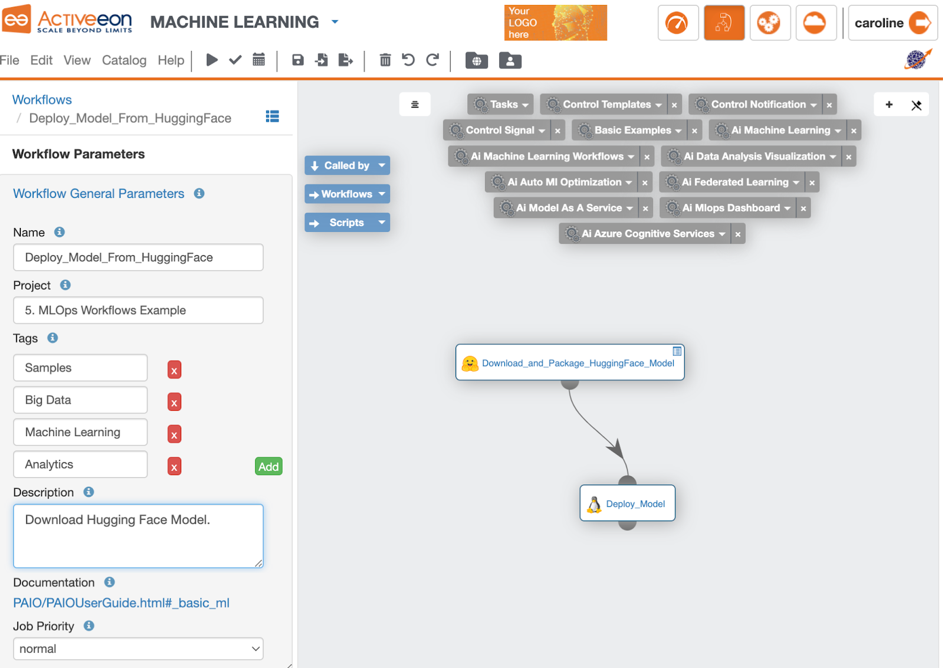
Task: Open the Catalog menu
Action: coord(124,60)
